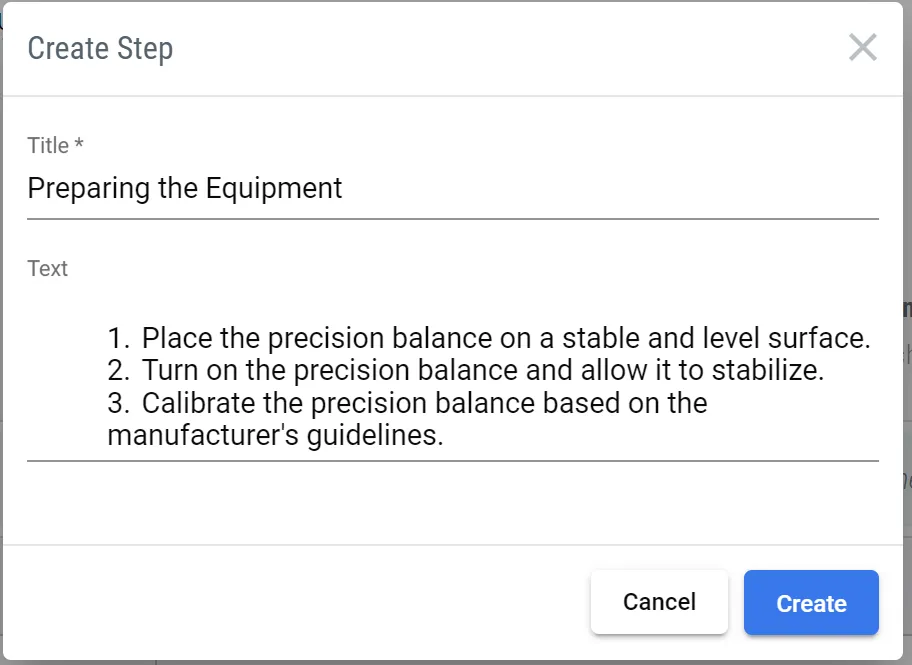Click the "Create Step" dialog heading

[x=100, y=48]
